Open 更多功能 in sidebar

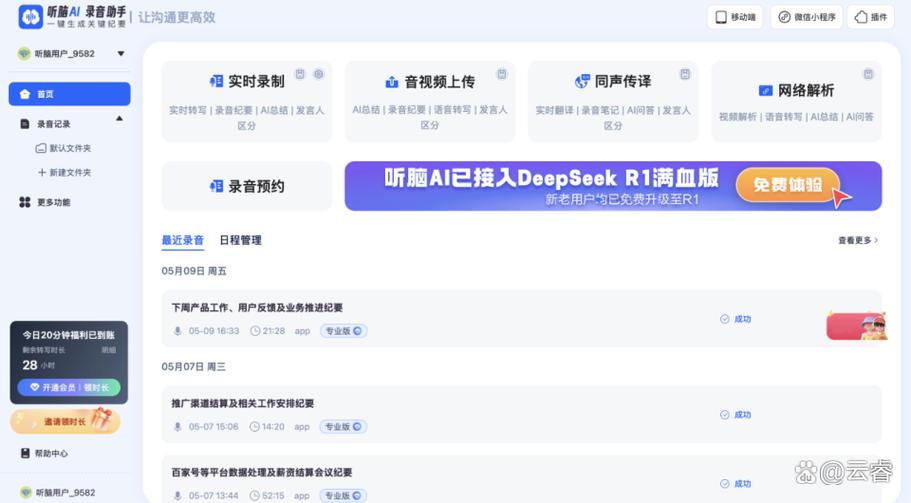45,202
